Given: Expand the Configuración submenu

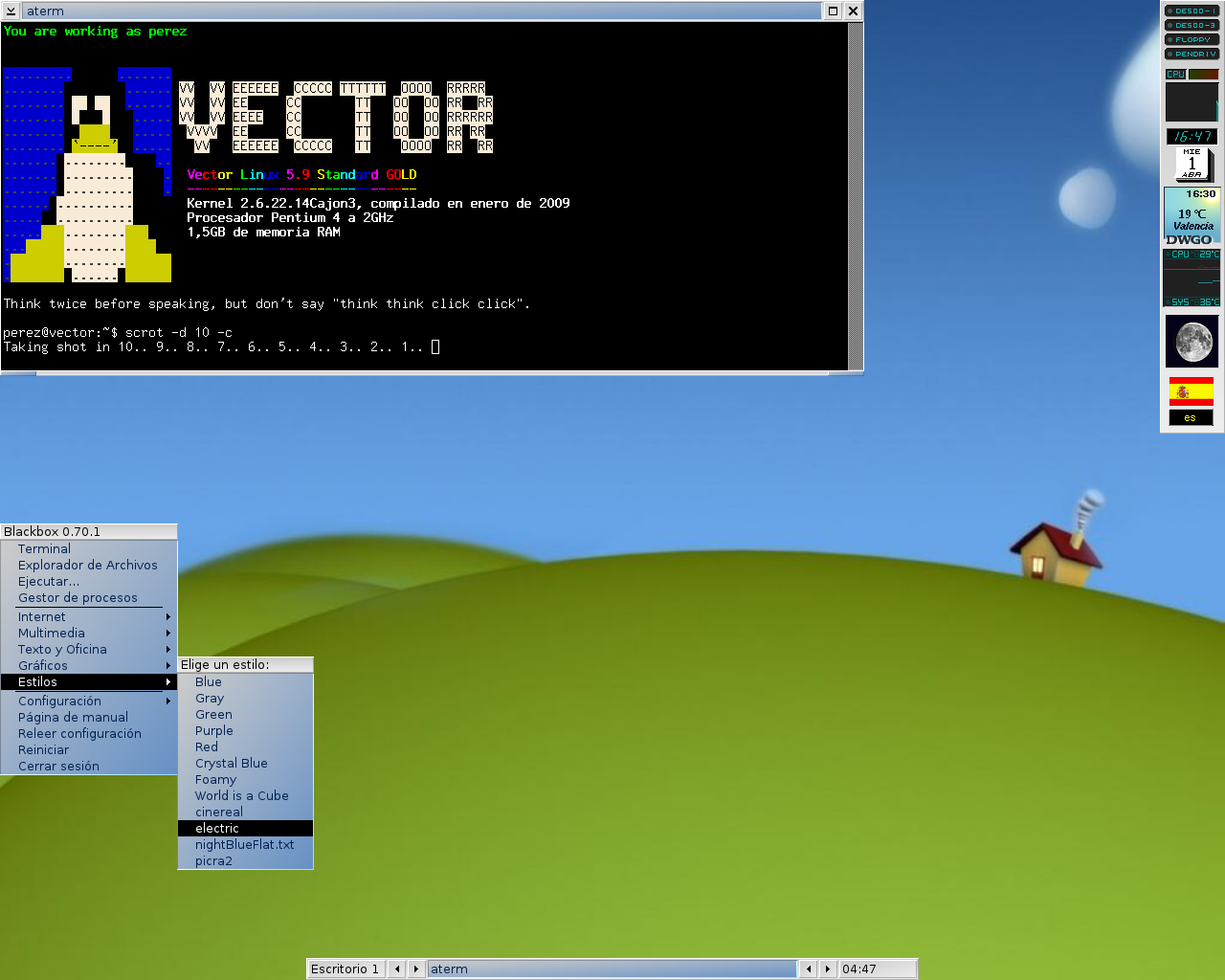Looking at the screenshot, I should (x=89, y=702).
